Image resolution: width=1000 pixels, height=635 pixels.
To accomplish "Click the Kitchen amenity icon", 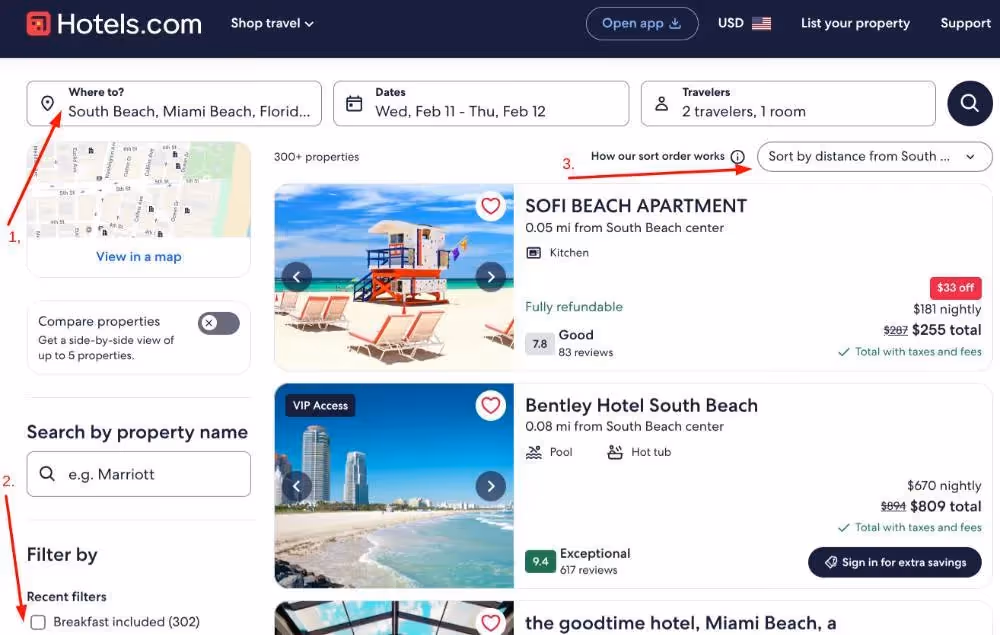I will 533,253.
